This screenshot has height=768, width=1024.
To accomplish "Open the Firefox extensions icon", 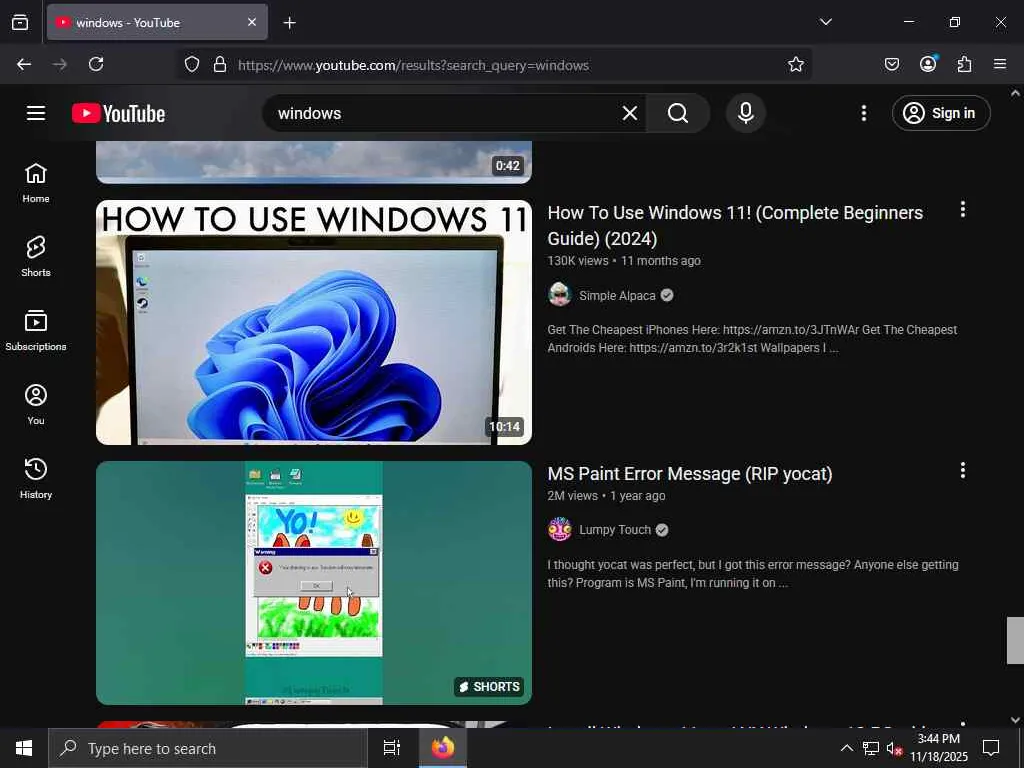I will coord(964,64).
